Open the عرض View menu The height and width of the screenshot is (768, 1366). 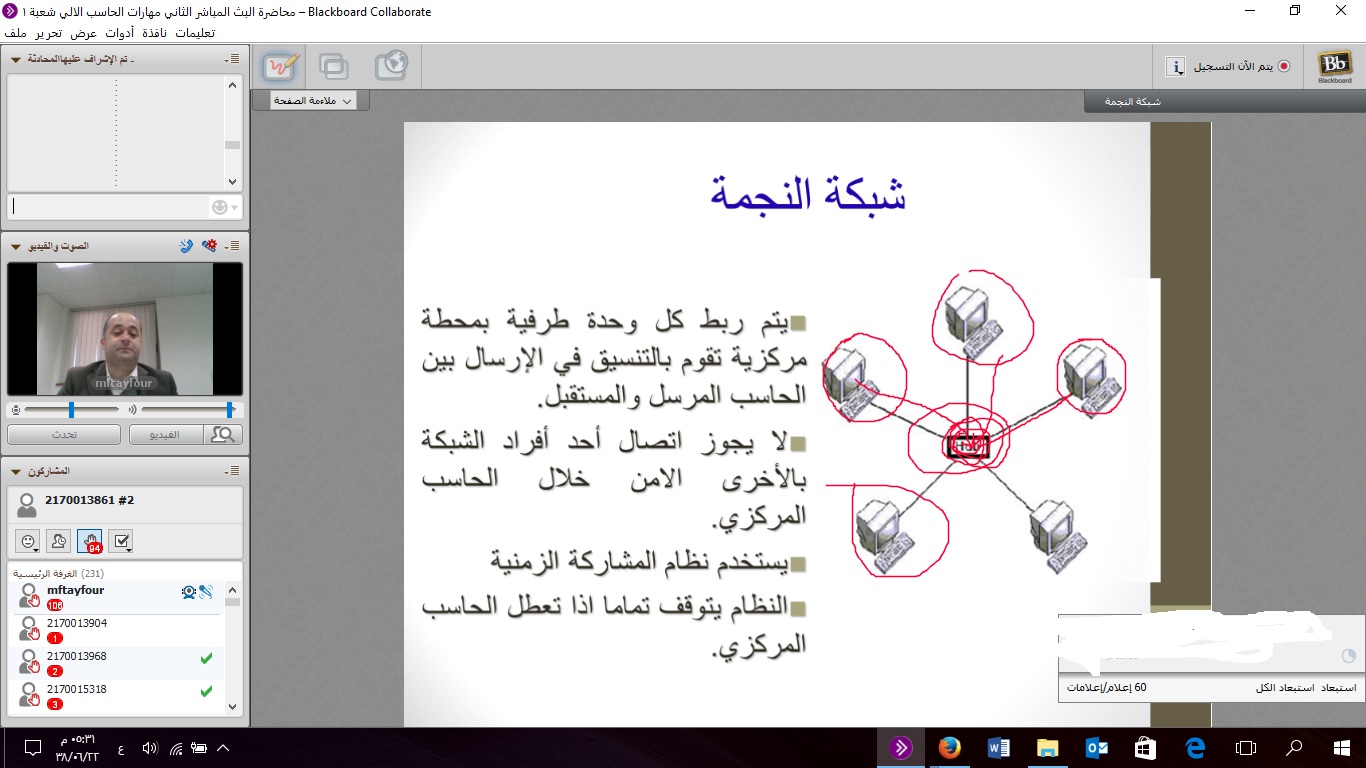click(x=84, y=33)
